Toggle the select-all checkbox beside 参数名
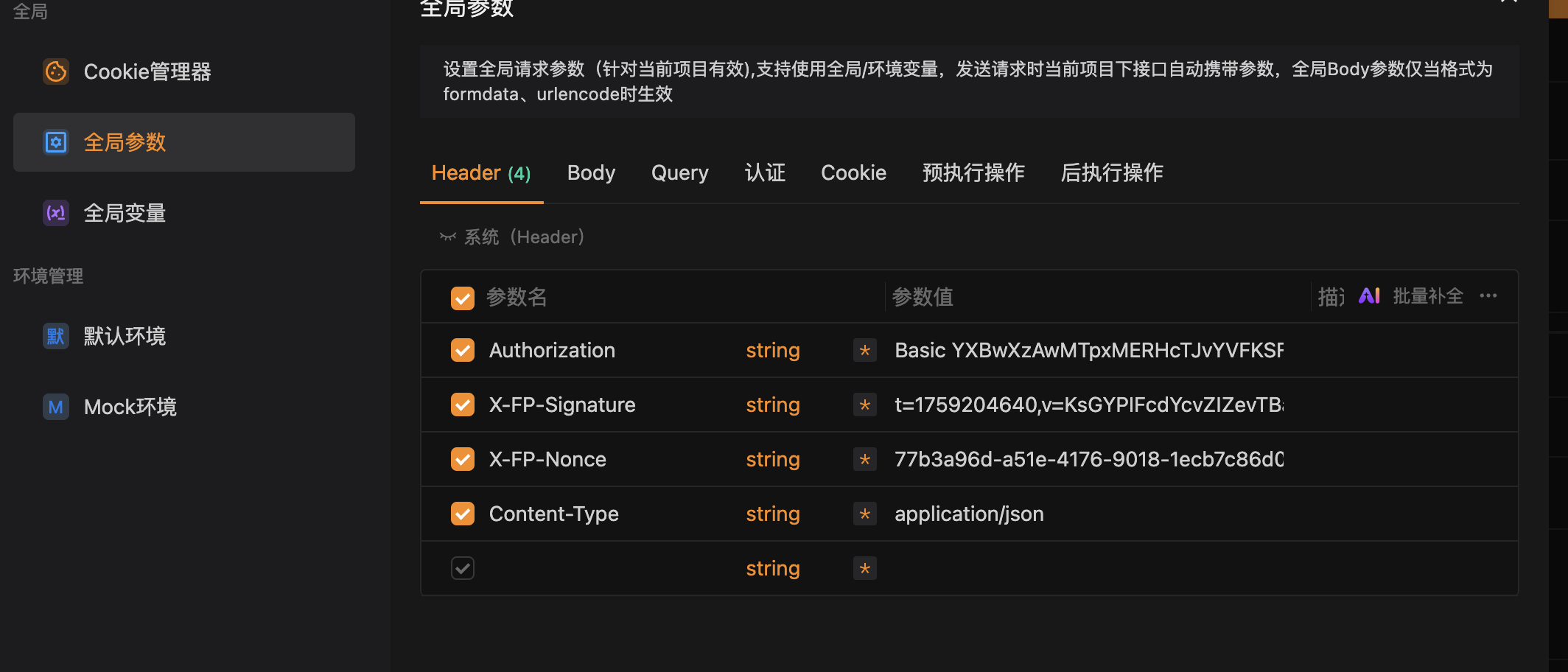This screenshot has height=672, width=1568. pyautogui.click(x=463, y=298)
